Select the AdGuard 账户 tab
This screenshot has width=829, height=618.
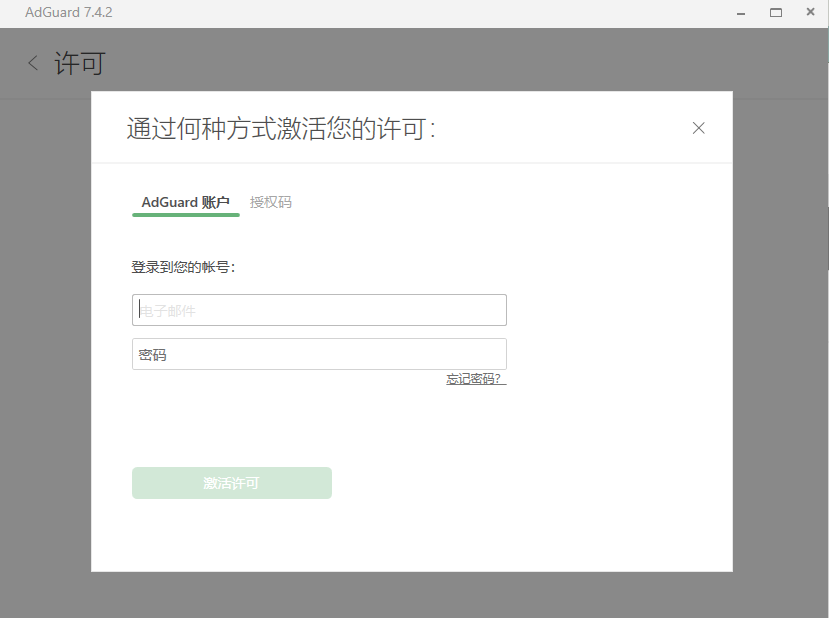[186, 202]
